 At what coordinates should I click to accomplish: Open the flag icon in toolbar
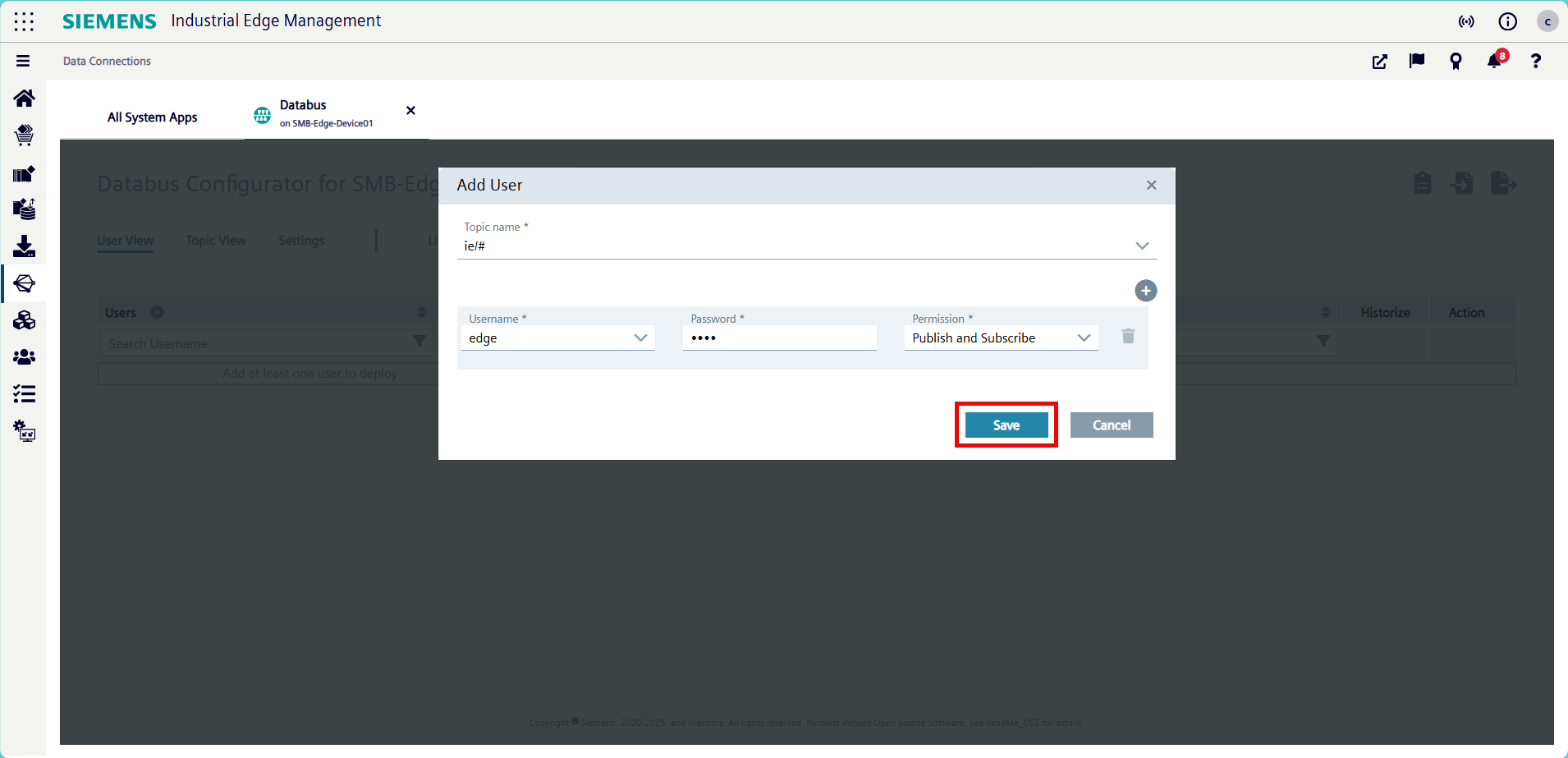tap(1416, 62)
